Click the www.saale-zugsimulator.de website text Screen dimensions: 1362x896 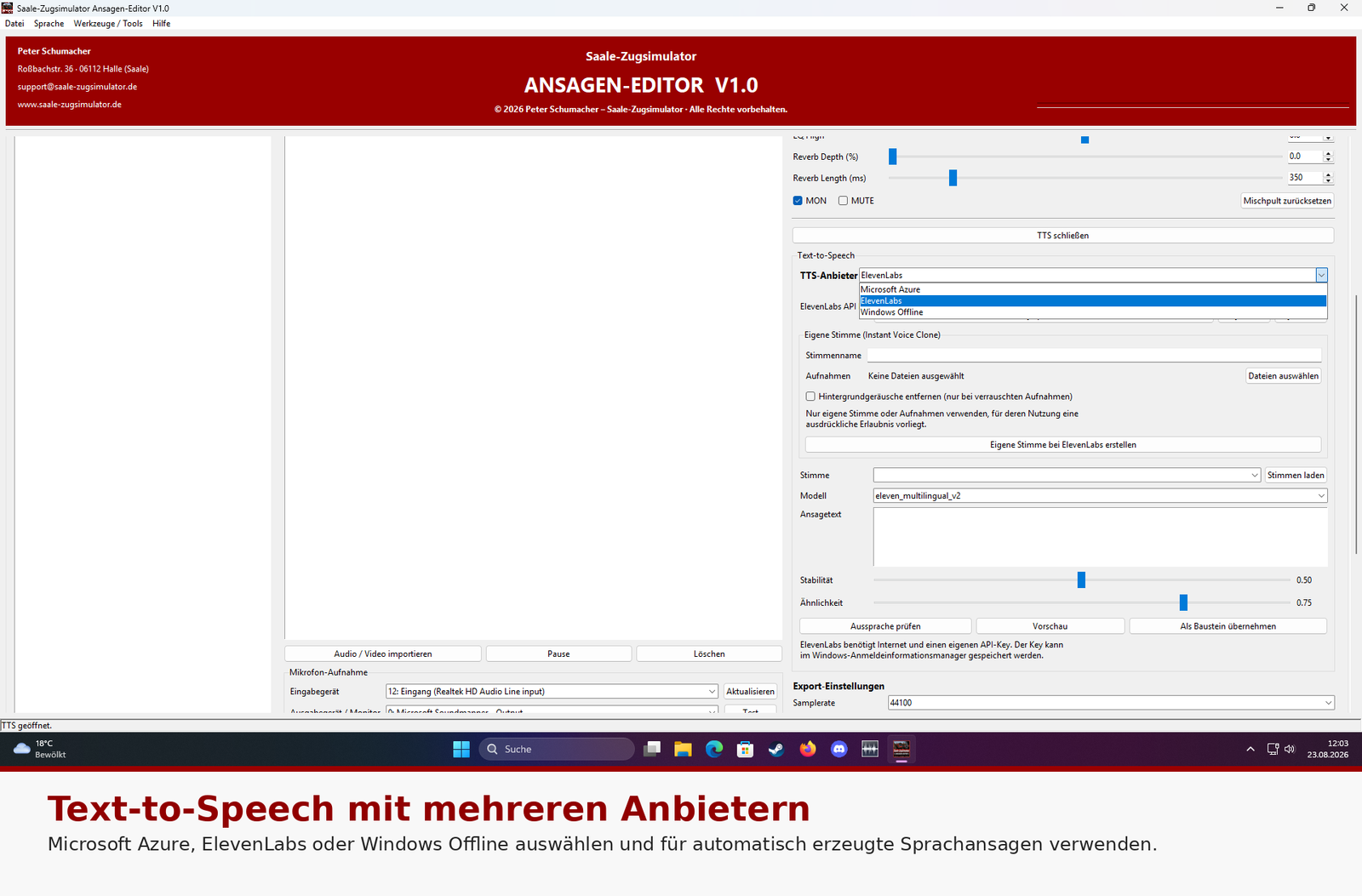70,105
